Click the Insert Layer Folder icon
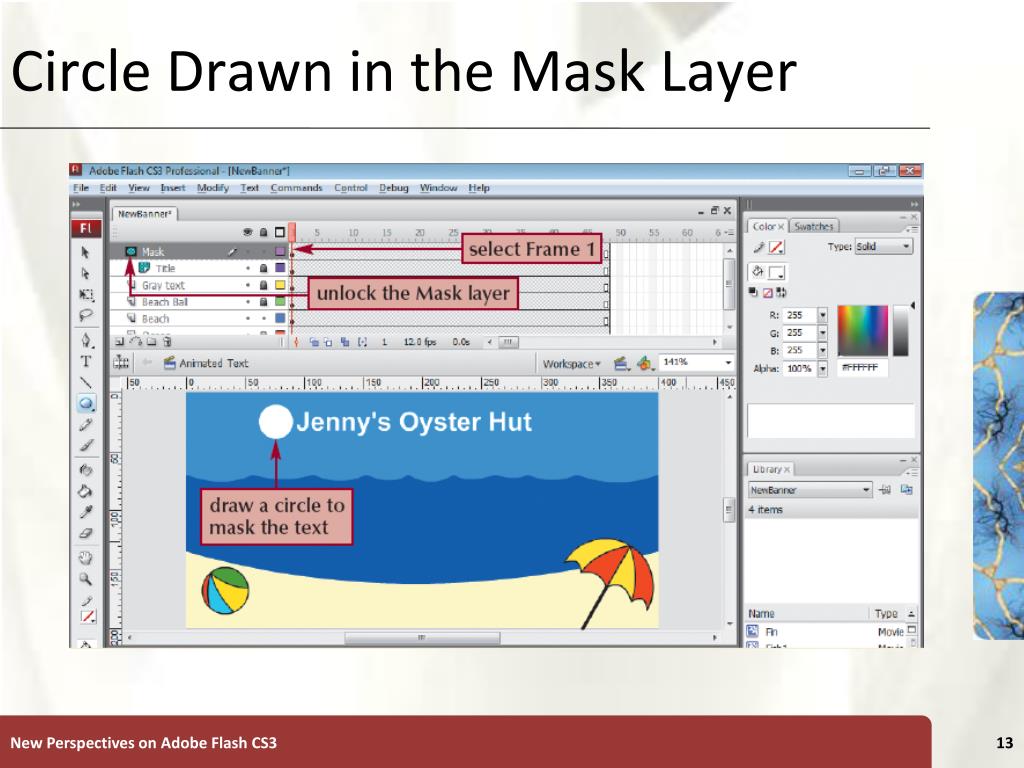Viewport: 1024px width, 768px height. coord(151,342)
